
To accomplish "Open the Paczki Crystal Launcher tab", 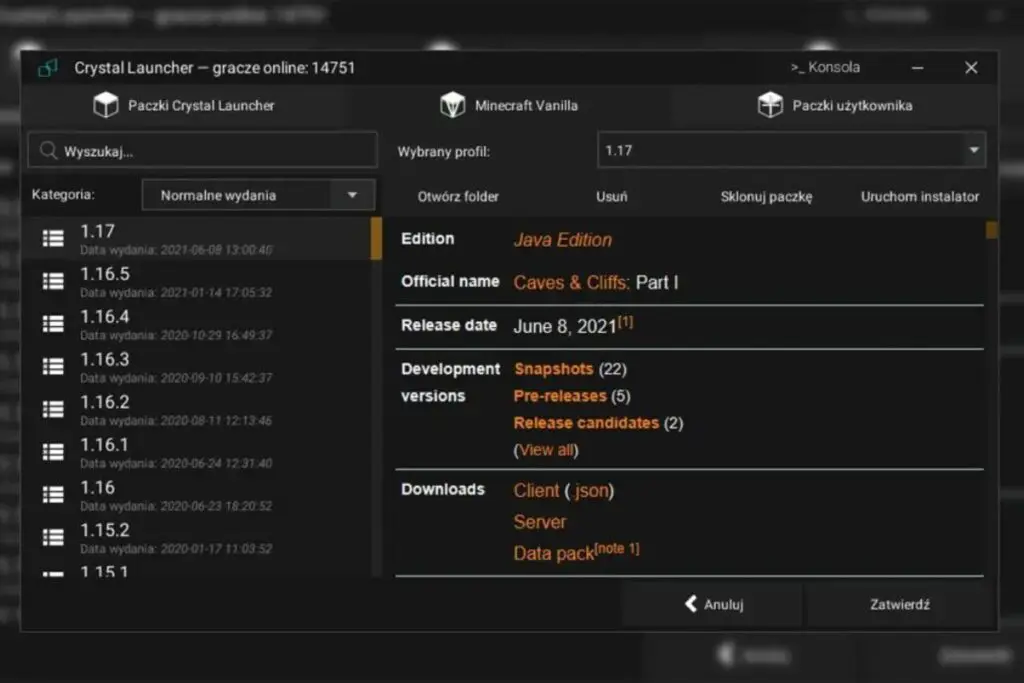I will [x=184, y=105].
